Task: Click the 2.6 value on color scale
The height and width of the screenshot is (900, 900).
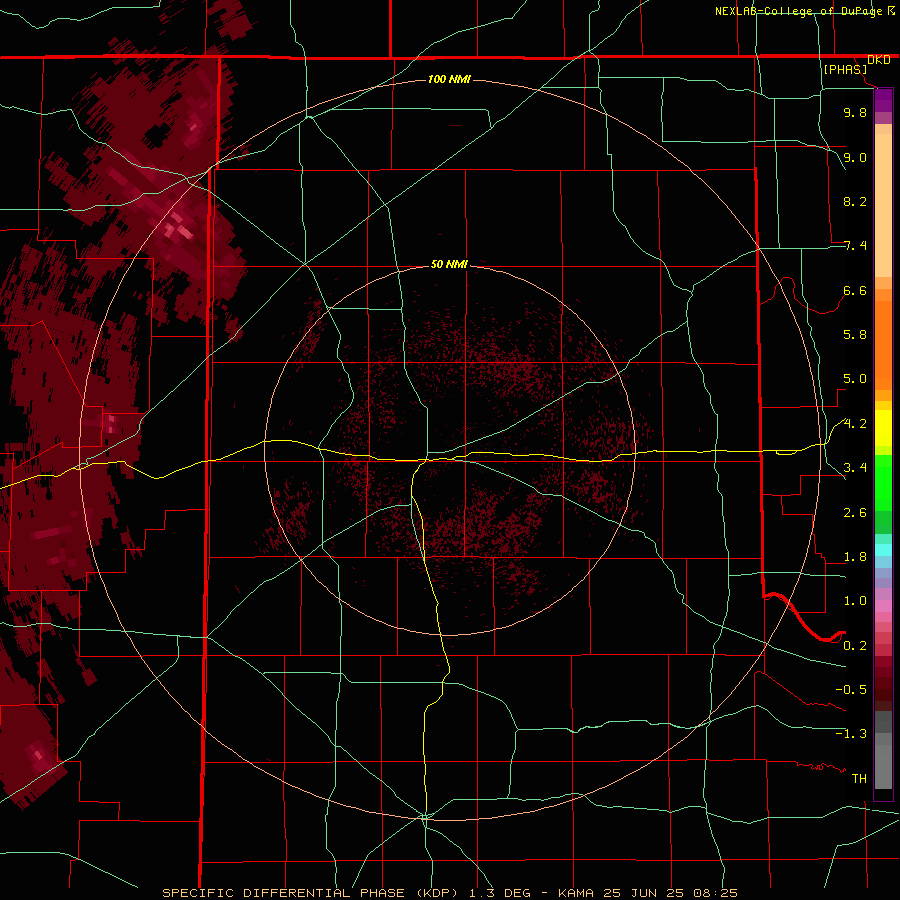Action: pyautogui.click(x=855, y=513)
